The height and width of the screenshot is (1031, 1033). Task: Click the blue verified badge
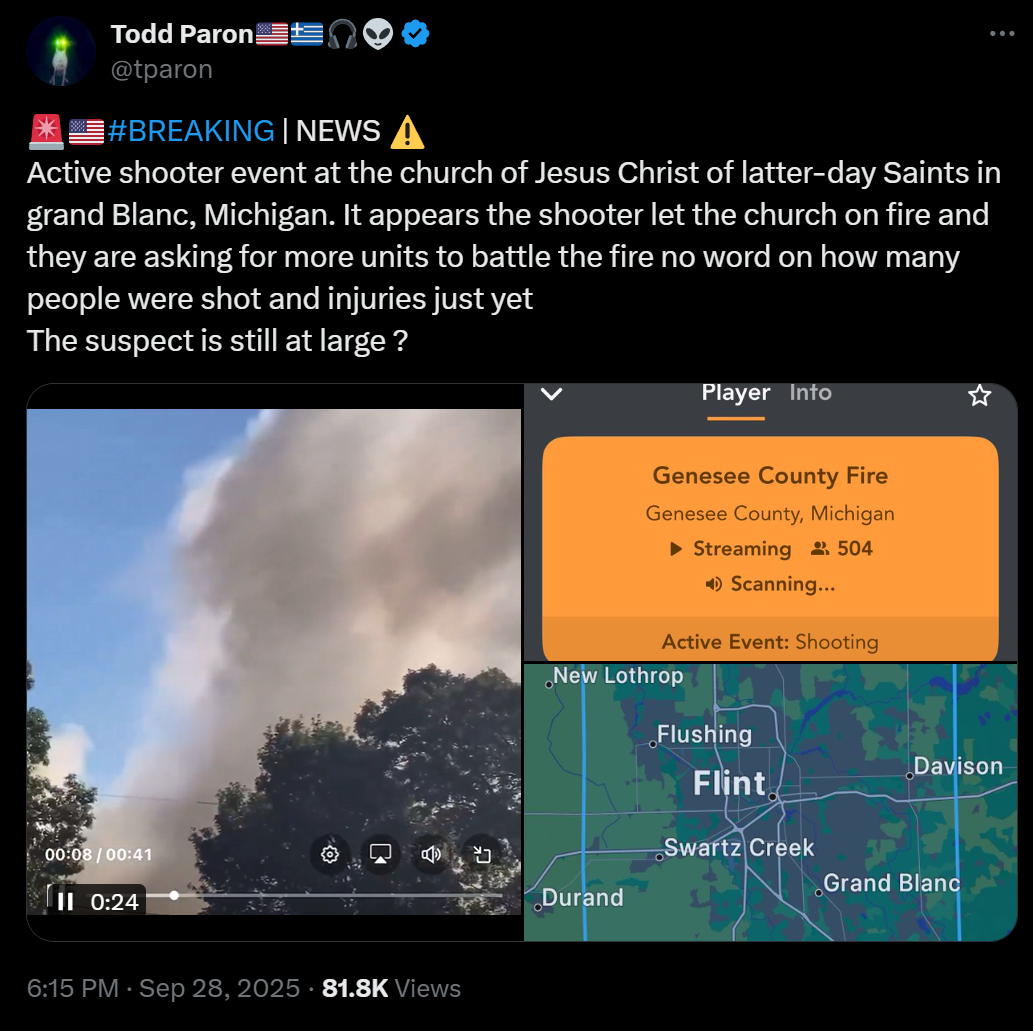(415, 34)
